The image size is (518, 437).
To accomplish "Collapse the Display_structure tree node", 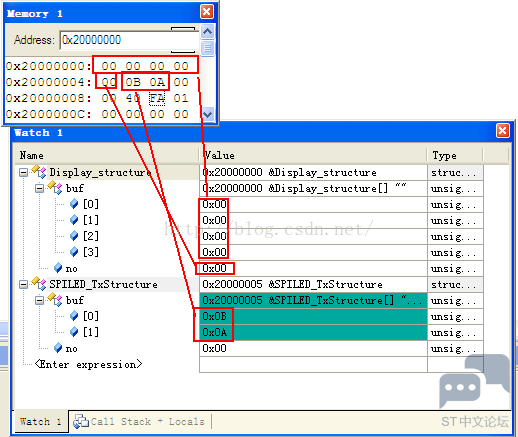I will pyautogui.click(x=23, y=172).
